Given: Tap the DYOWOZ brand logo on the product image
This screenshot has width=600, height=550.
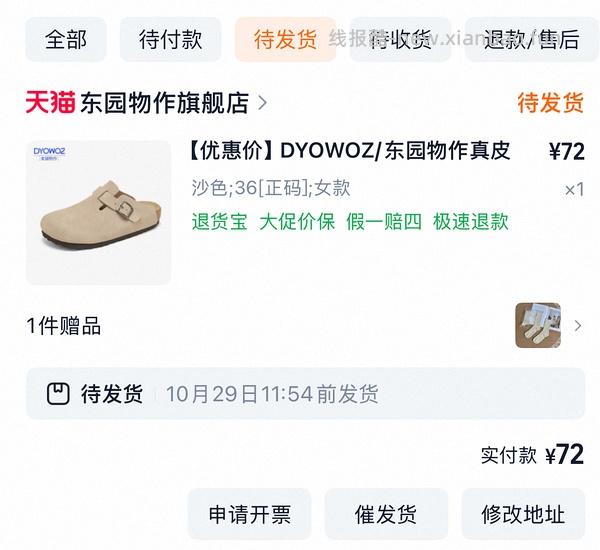Looking at the screenshot, I should tap(49, 153).
